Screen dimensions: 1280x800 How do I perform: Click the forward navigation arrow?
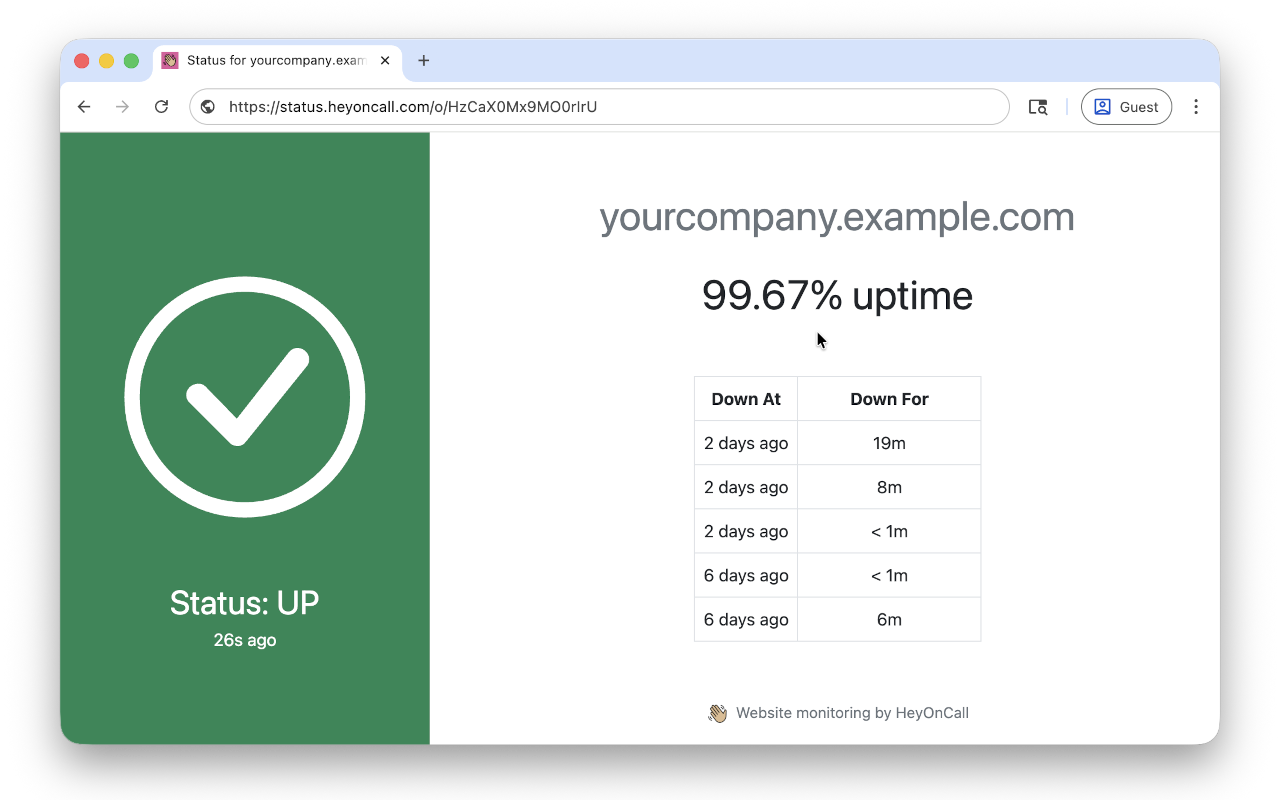(x=122, y=106)
